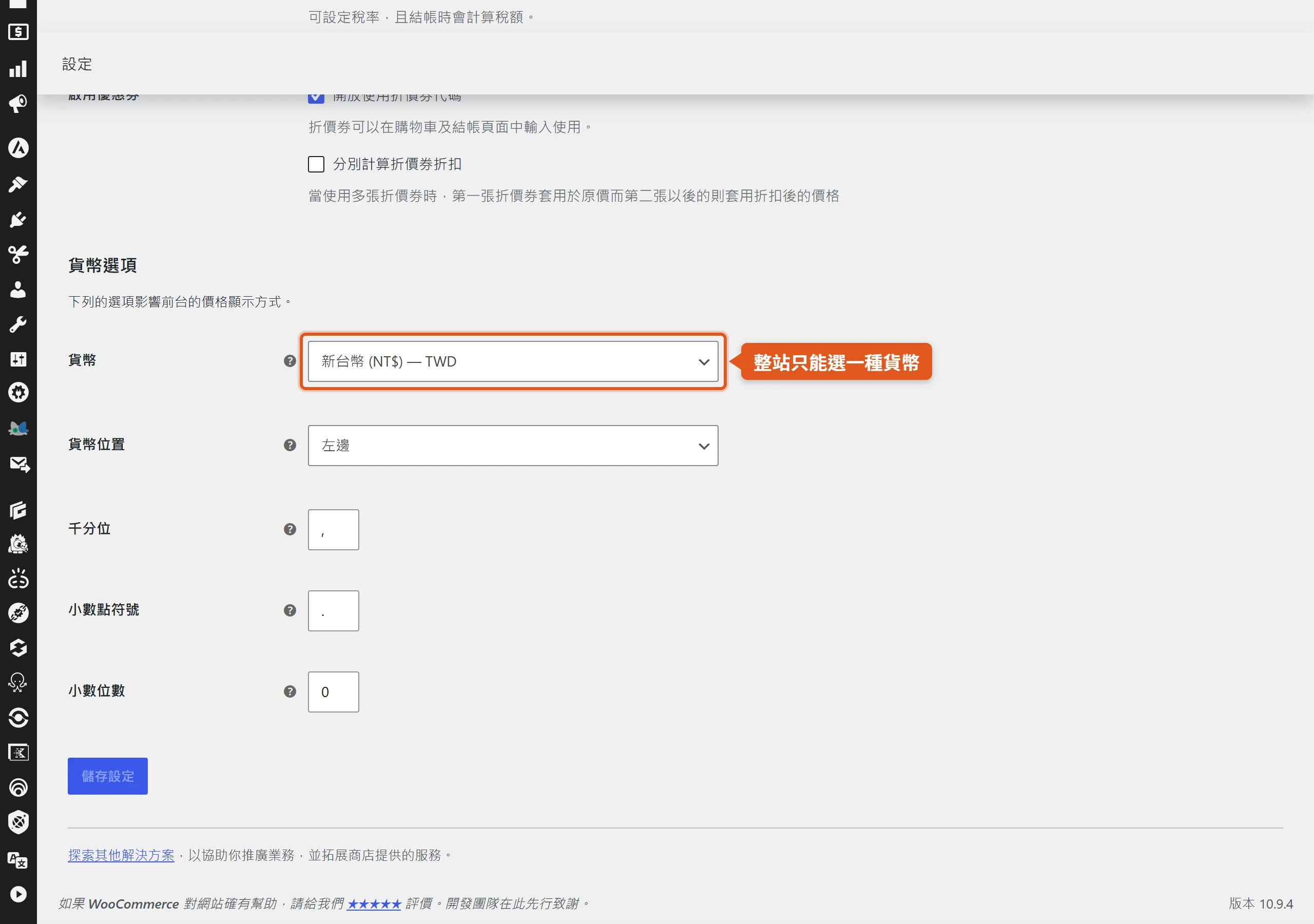1314x924 pixels.
Task: Click the 設定 page header title
Action: 78,64
